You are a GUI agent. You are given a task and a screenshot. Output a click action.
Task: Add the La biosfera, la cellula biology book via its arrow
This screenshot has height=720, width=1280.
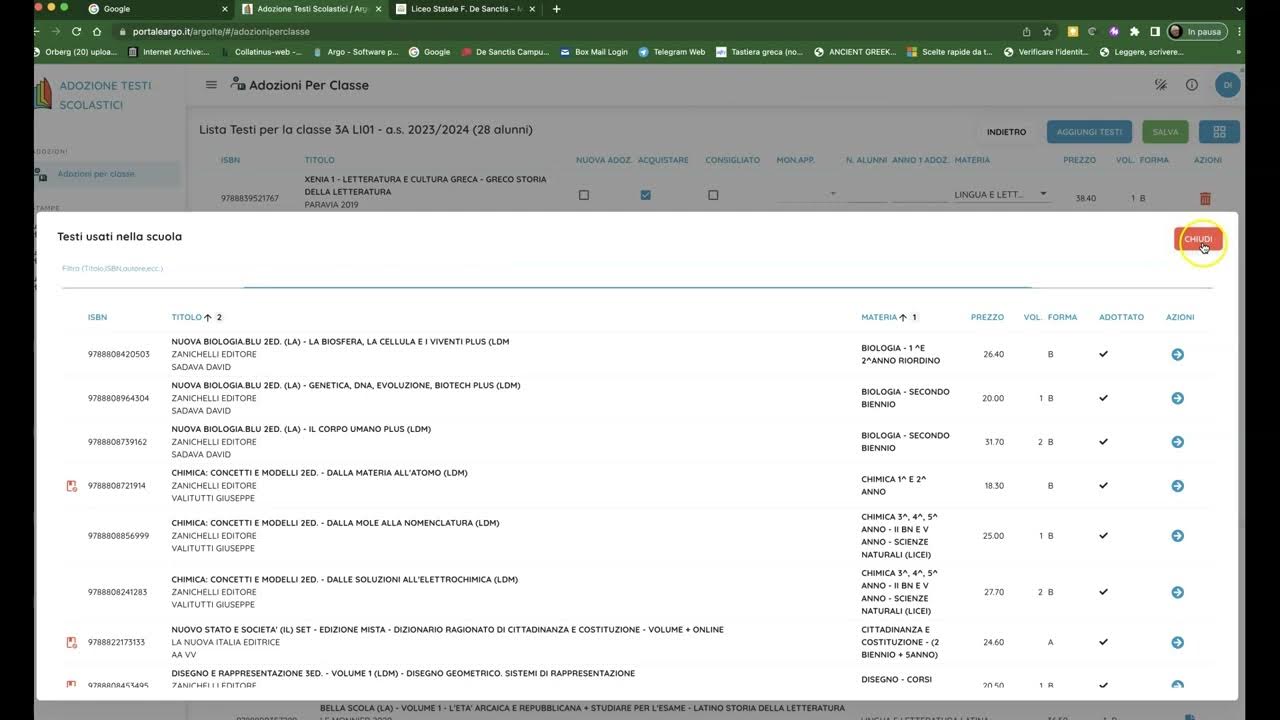1177,354
